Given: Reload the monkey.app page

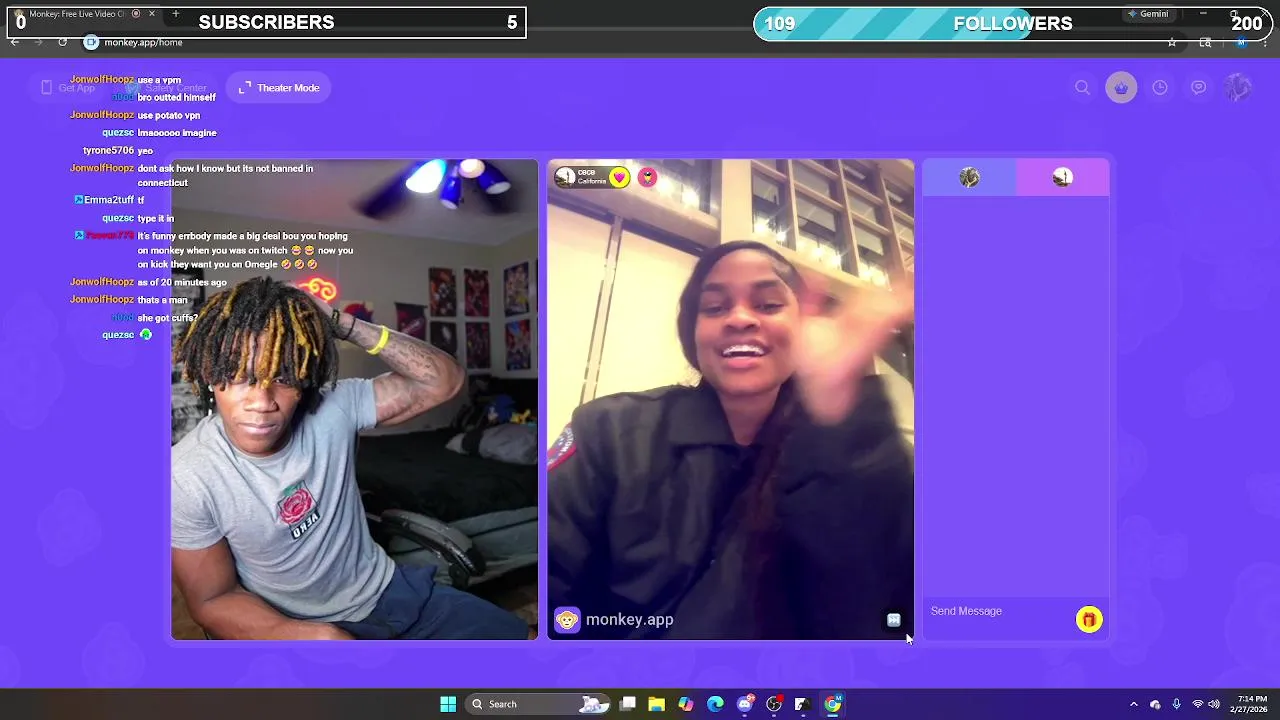Looking at the screenshot, I should (x=62, y=42).
